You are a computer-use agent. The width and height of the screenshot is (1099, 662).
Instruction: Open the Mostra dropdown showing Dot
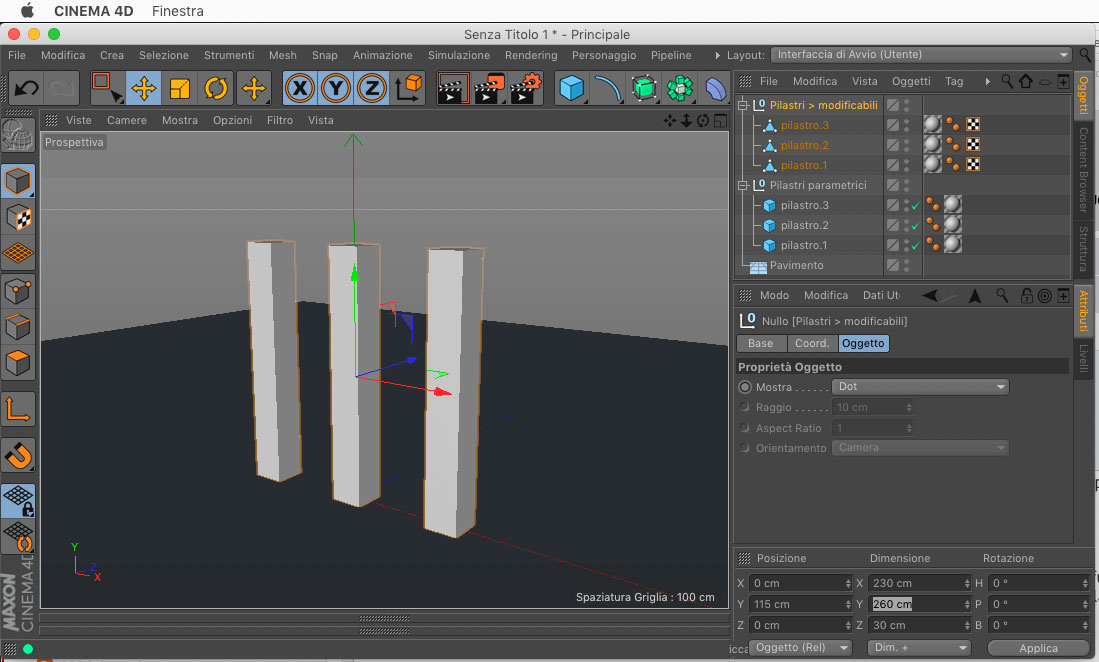[x=920, y=387]
